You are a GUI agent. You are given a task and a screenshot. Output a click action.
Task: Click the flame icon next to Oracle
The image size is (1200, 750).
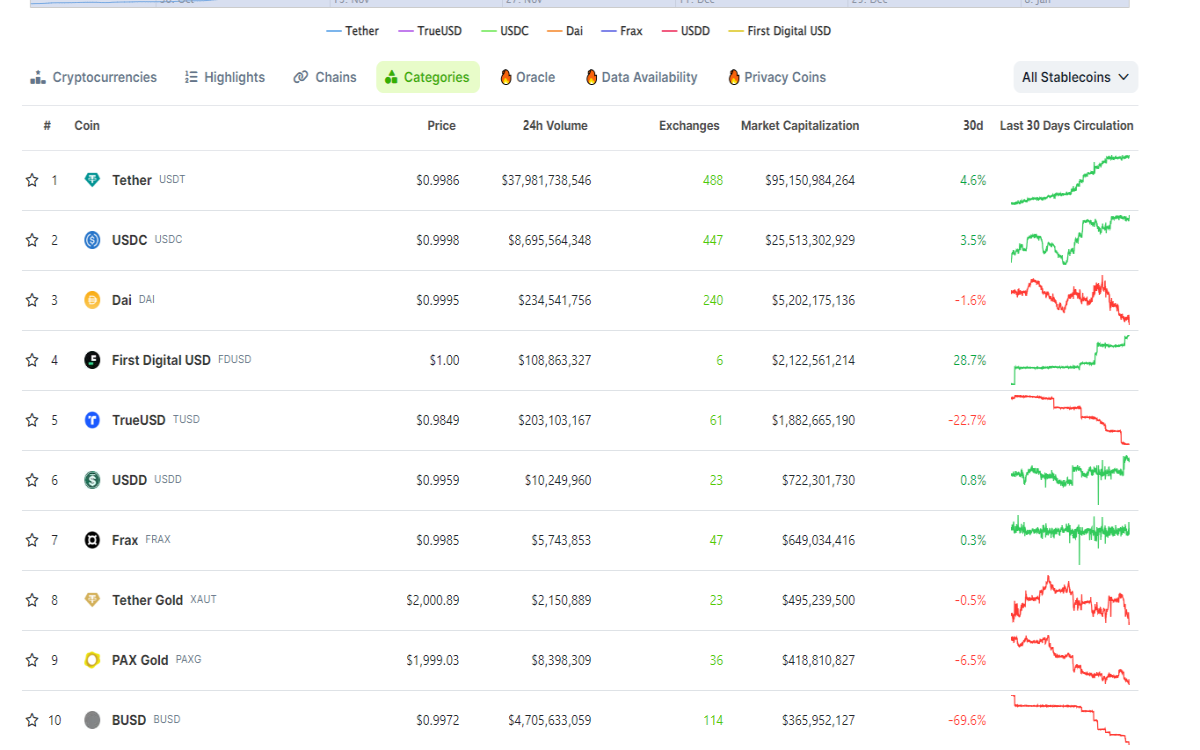(x=507, y=77)
